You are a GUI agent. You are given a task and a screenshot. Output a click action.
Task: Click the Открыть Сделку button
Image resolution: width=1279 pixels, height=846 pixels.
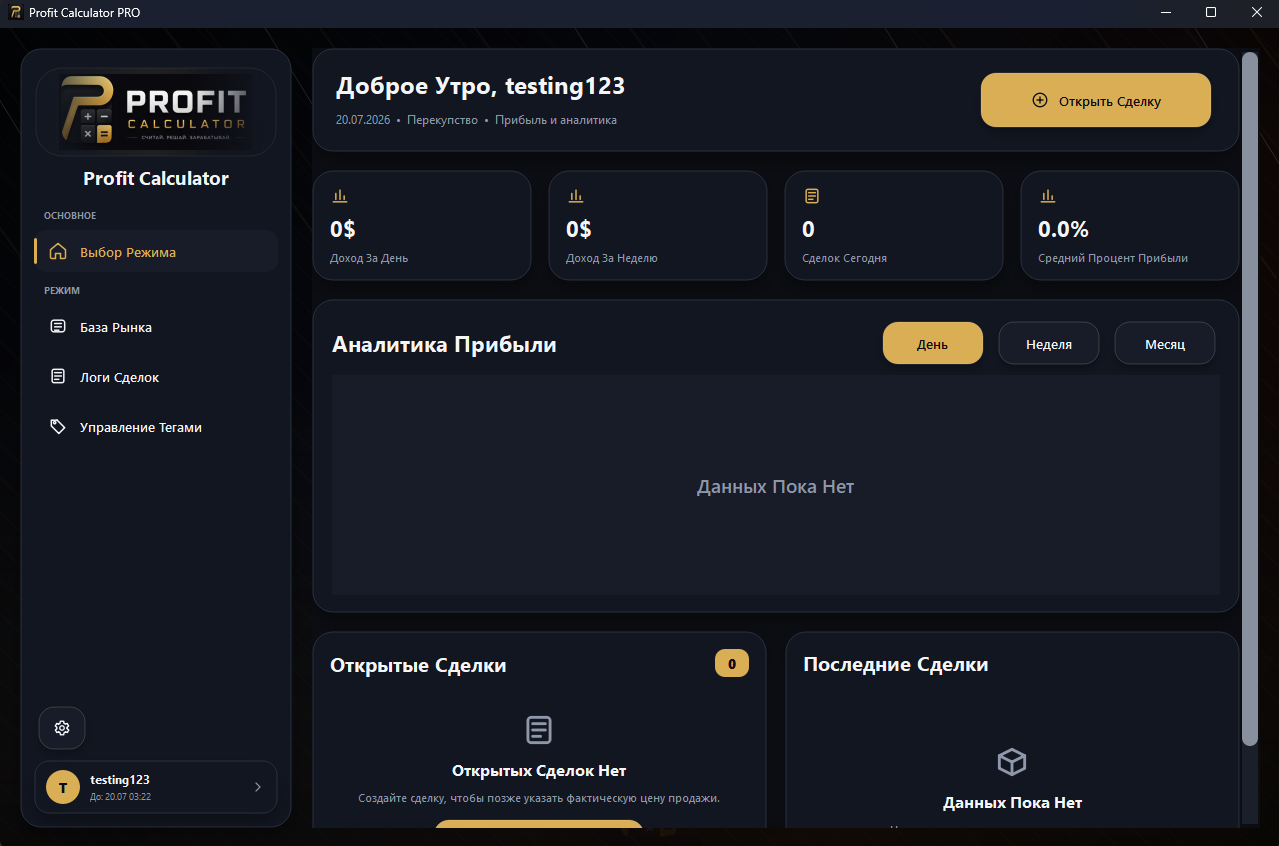click(1096, 100)
